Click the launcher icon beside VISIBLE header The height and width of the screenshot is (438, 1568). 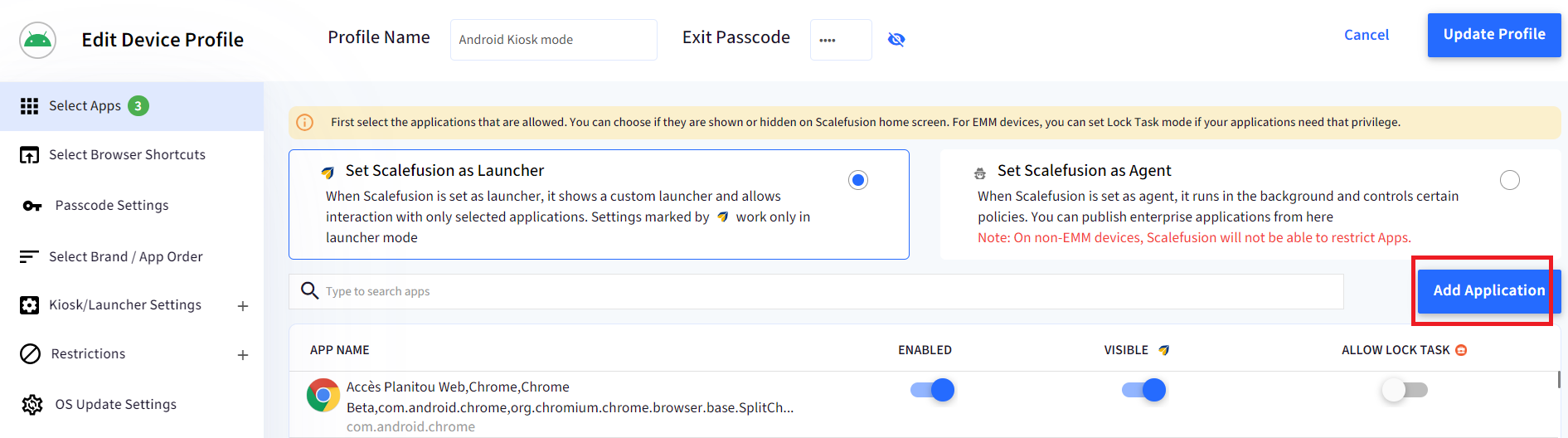[1164, 350]
